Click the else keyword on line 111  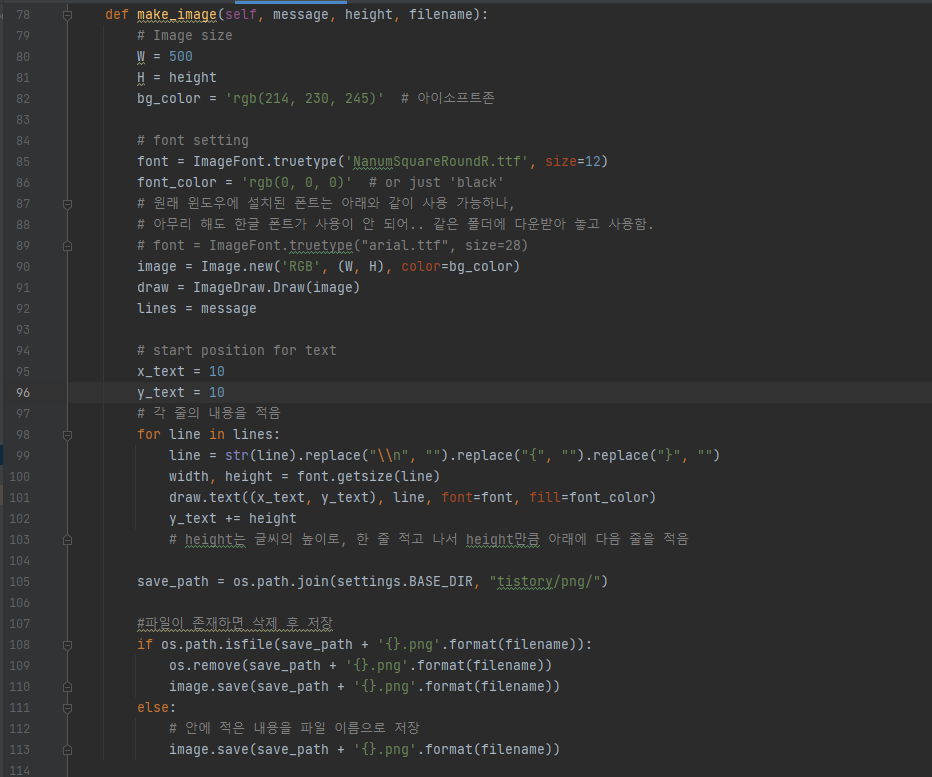(x=153, y=708)
